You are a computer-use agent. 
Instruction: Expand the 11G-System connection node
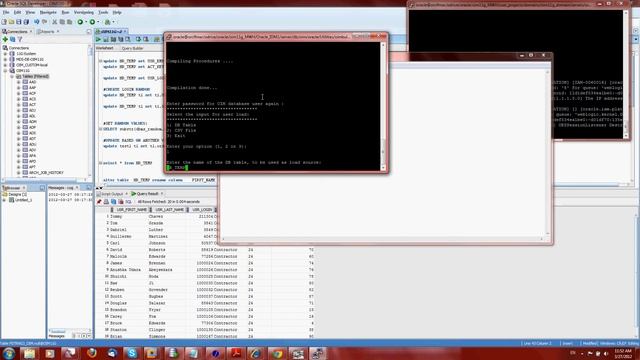6,53
